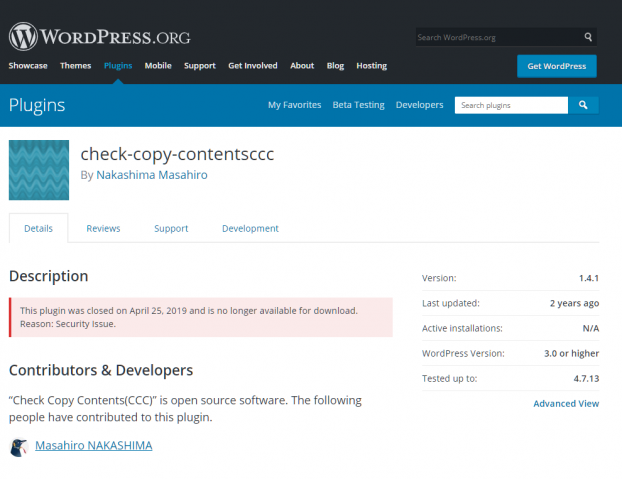Open the Blog menu item
The image size is (622, 479).
coord(335,66)
